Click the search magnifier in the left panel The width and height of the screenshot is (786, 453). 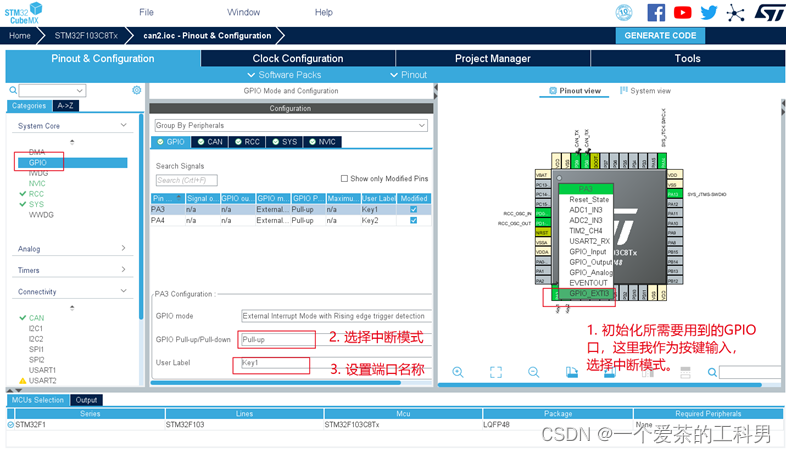(13, 90)
